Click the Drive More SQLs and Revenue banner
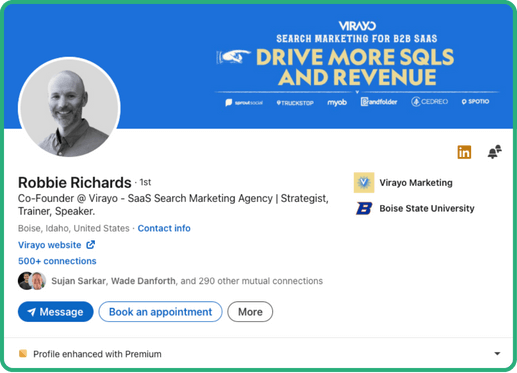The width and height of the screenshot is (517, 373). (355, 67)
